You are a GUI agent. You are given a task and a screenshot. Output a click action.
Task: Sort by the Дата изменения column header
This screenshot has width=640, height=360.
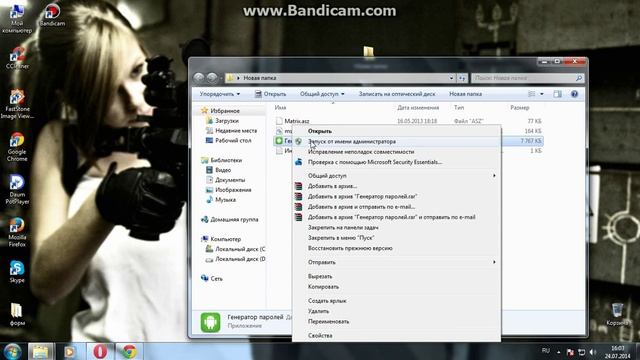(x=418, y=108)
